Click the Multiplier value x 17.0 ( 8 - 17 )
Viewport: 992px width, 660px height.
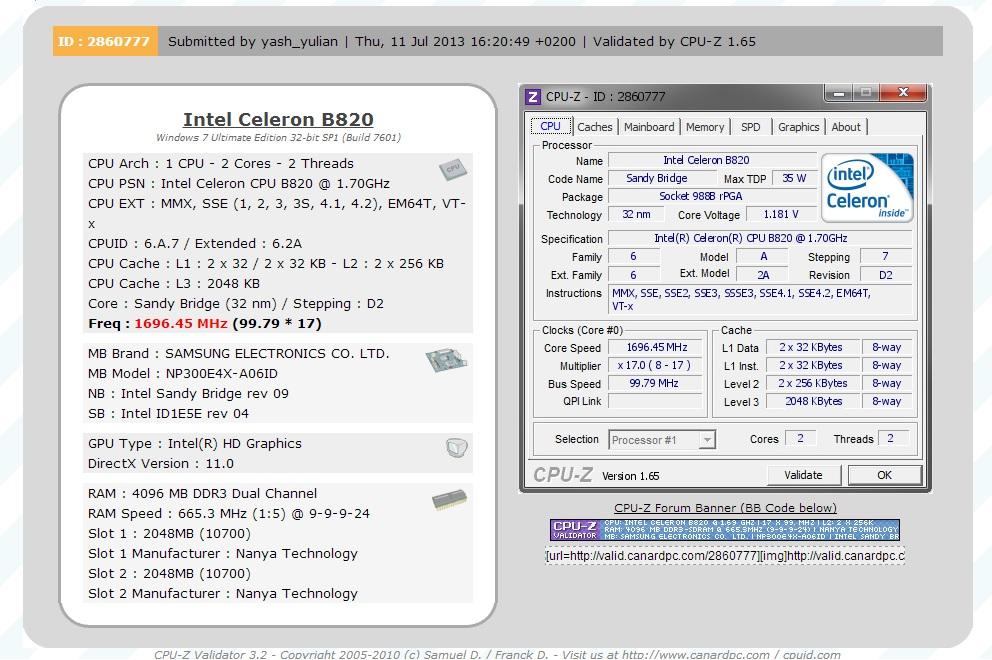click(655, 365)
